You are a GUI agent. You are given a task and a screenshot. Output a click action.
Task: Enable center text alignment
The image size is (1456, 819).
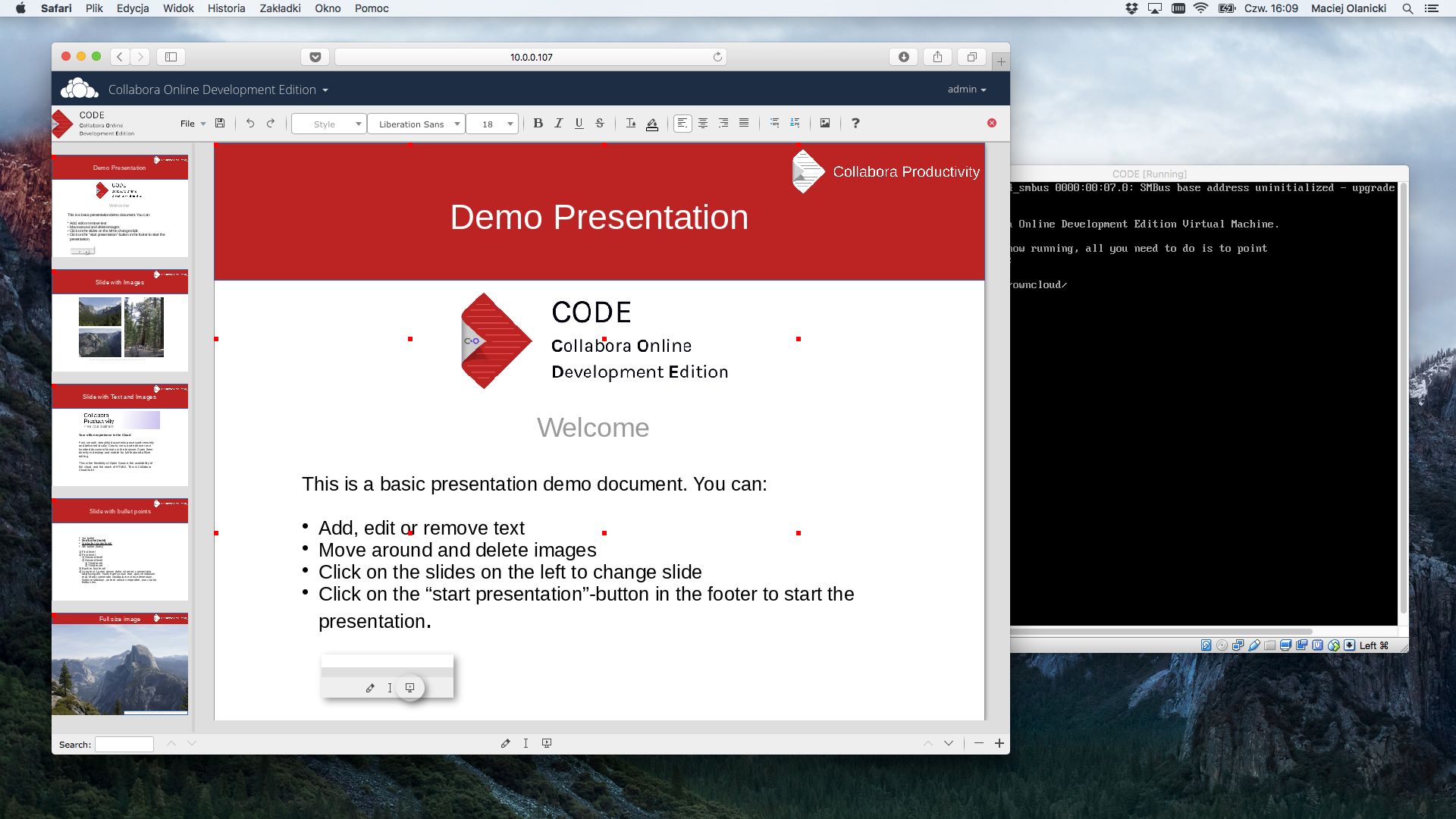(703, 123)
